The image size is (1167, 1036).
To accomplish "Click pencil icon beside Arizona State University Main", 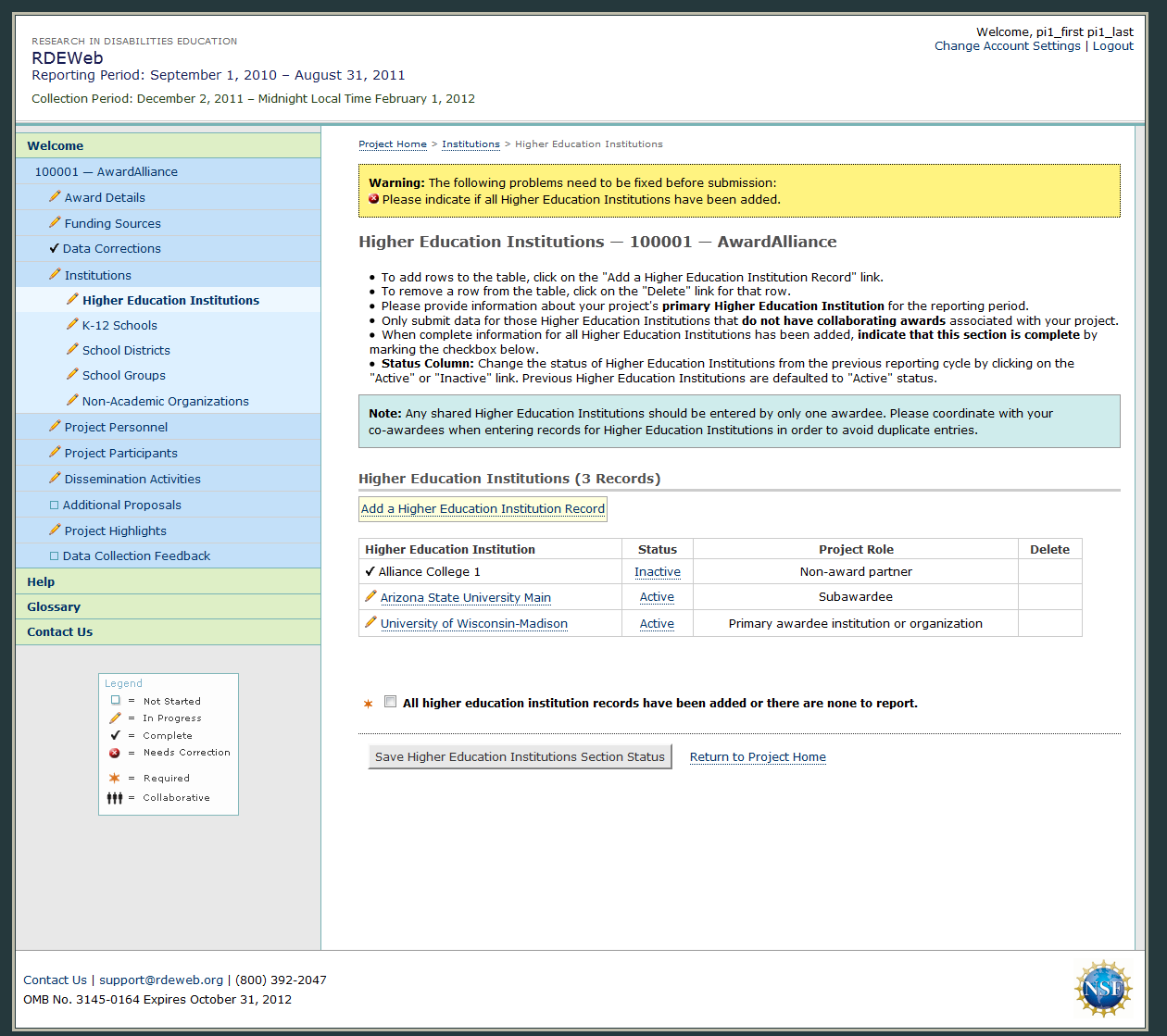I will (370, 597).
